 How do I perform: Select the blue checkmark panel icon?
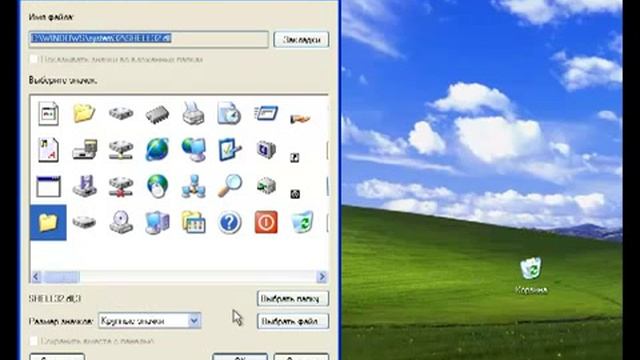[230, 149]
